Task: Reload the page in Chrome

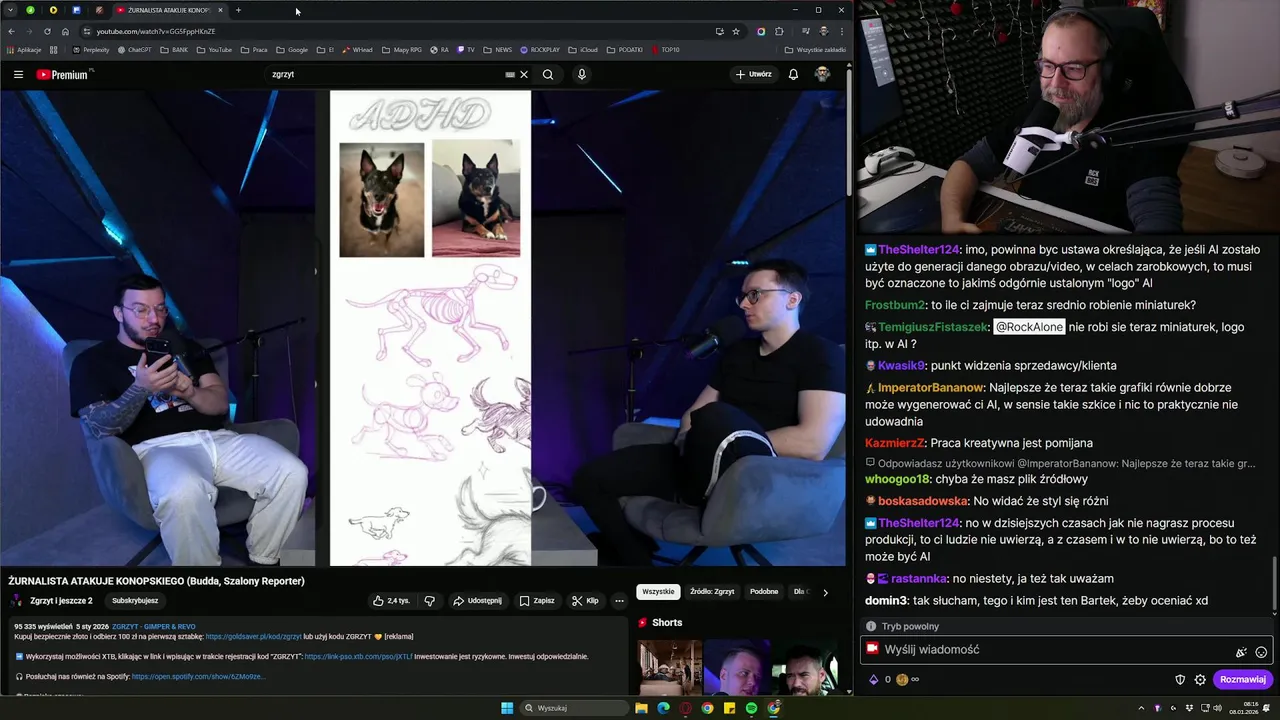Action: click(x=47, y=31)
